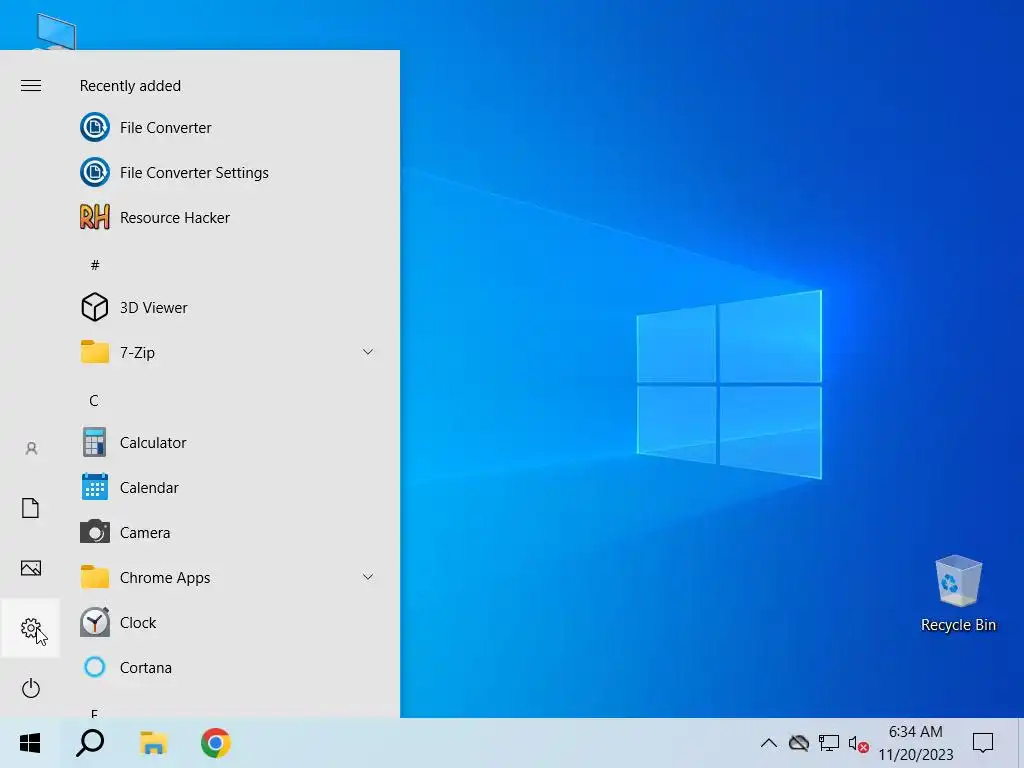Open File Converter Settings
This screenshot has width=1024, height=768.
tap(227, 172)
